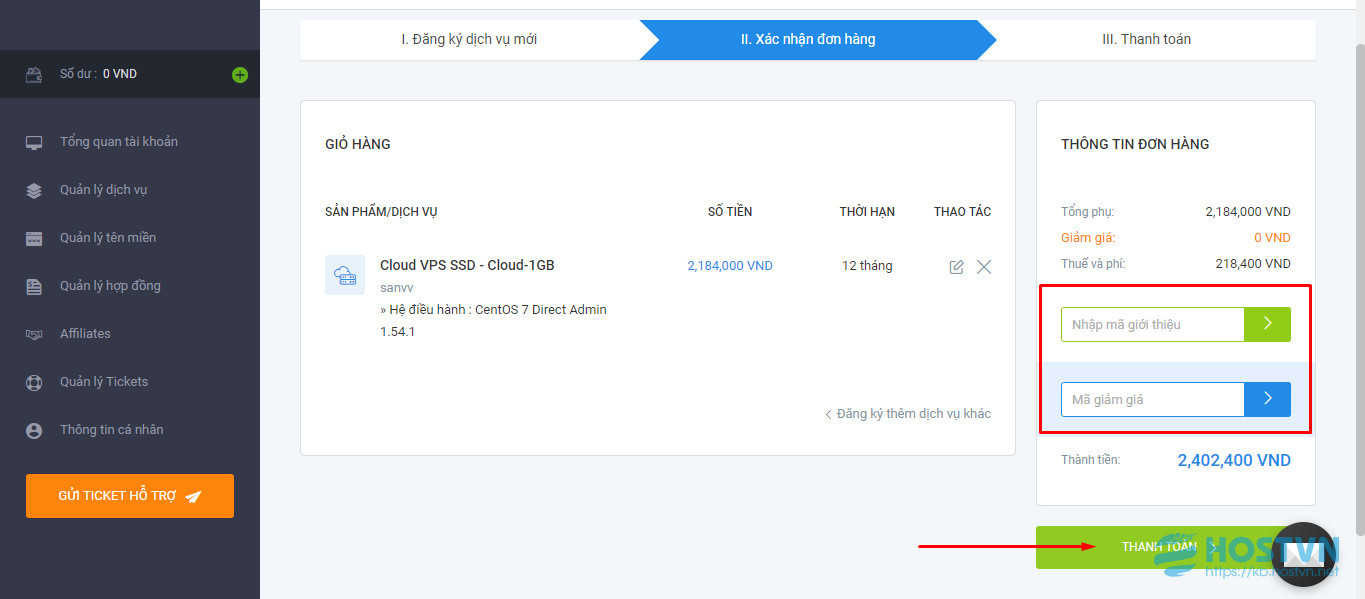Click the green plus add-balance icon
This screenshot has width=1365, height=599.
[240, 74]
